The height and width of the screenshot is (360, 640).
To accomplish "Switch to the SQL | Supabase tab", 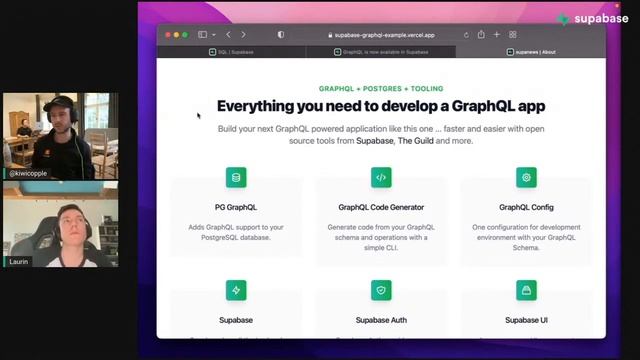I will point(231,52).
